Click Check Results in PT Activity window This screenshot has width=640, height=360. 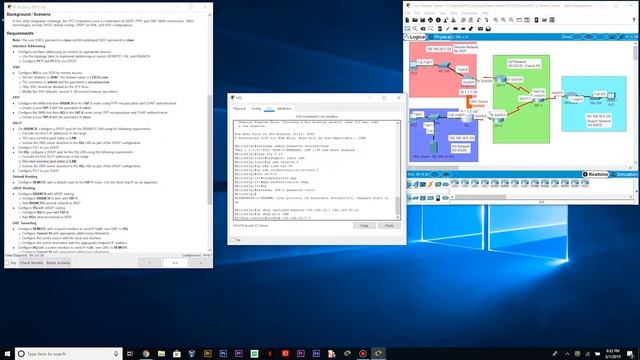(x=31, y=263)
